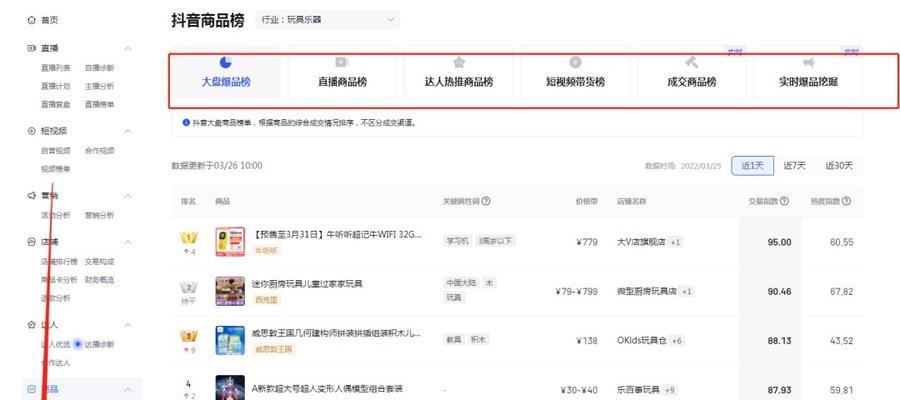Switch to the 实时爆品挖掘 tab
The width and height of the screenshot is (900, 400).
point(808,72)
